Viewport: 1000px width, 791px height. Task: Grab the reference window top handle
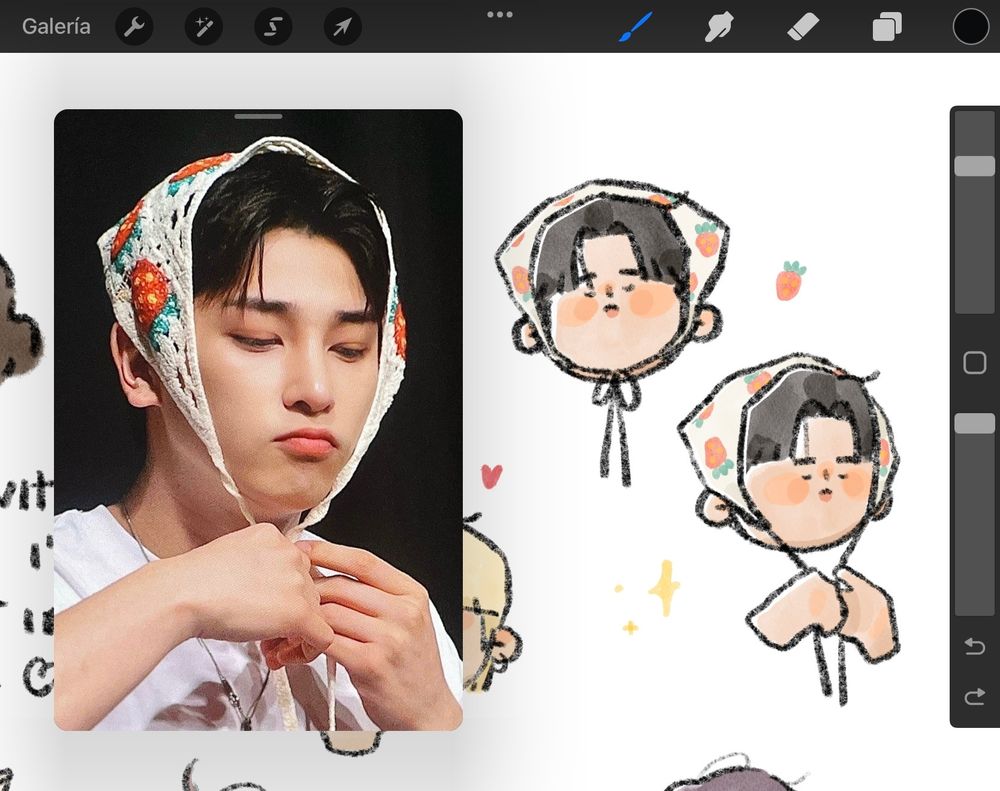[258, 116]
